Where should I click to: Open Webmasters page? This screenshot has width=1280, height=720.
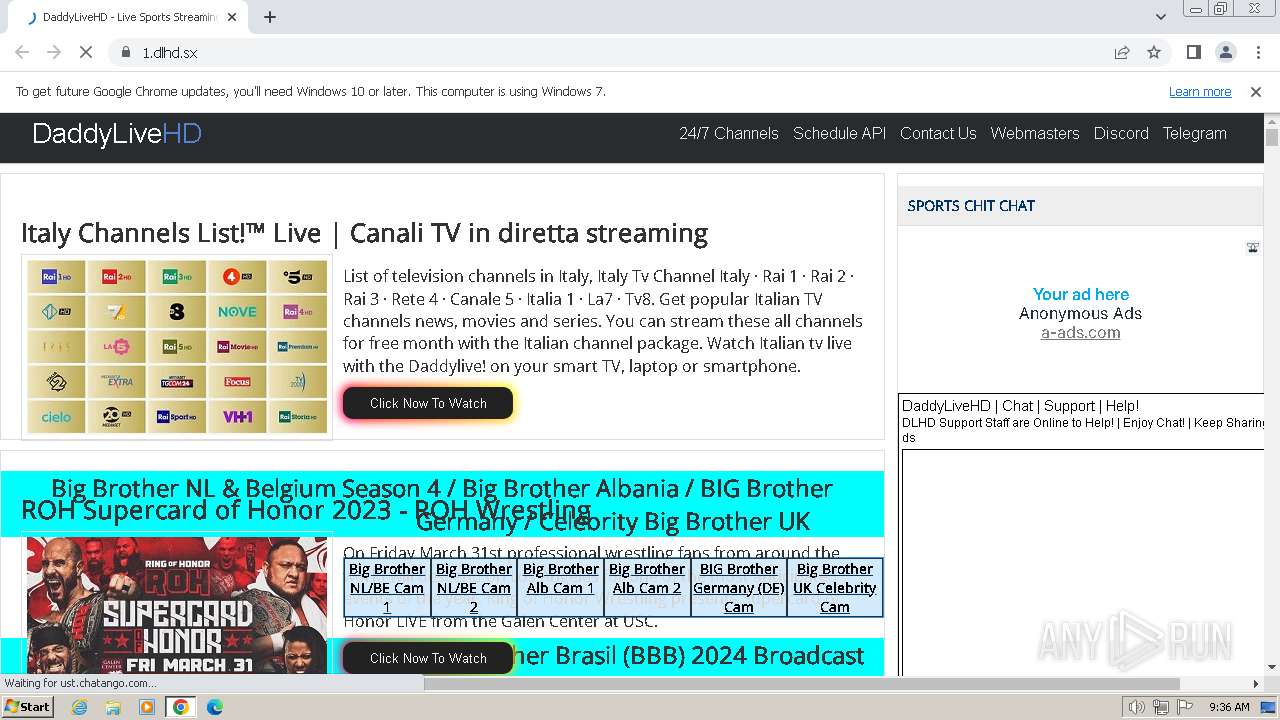(x=1035, y=133)
